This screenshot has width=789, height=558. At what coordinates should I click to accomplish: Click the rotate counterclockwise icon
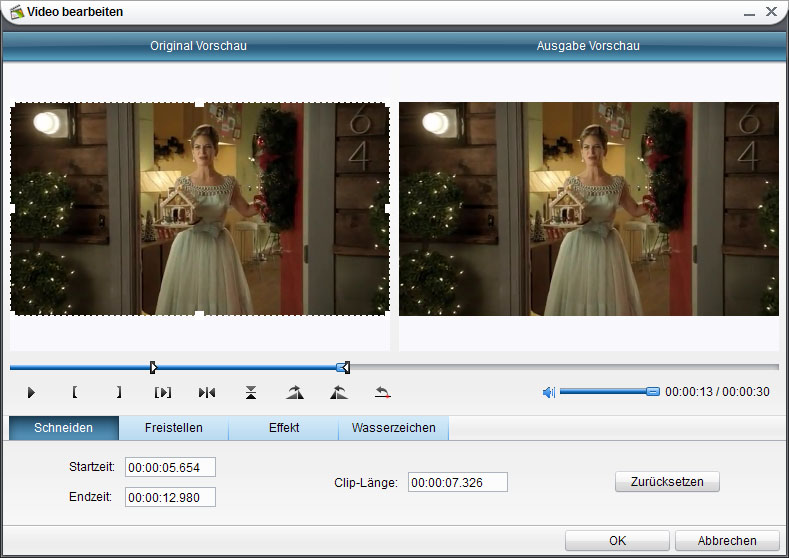338,392
